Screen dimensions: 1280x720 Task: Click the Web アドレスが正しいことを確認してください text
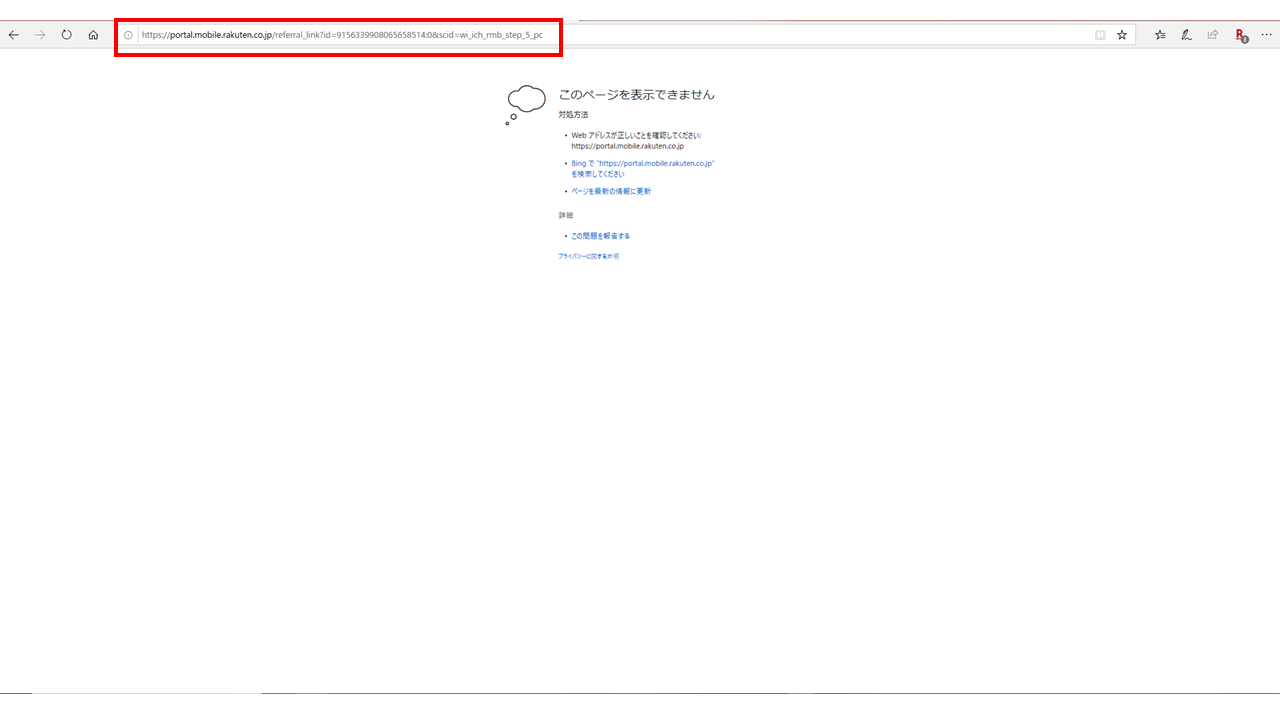point(636,135)
